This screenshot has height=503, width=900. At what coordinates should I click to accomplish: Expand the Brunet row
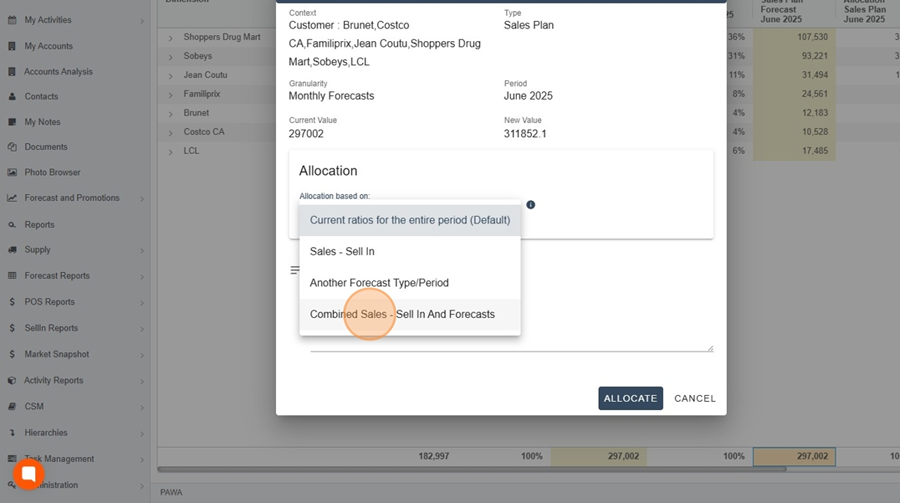click(x=170, y=114)
